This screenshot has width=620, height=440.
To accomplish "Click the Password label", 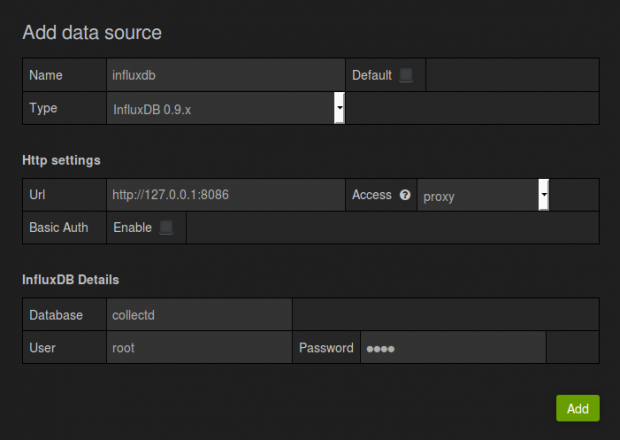I will point(326,348).
